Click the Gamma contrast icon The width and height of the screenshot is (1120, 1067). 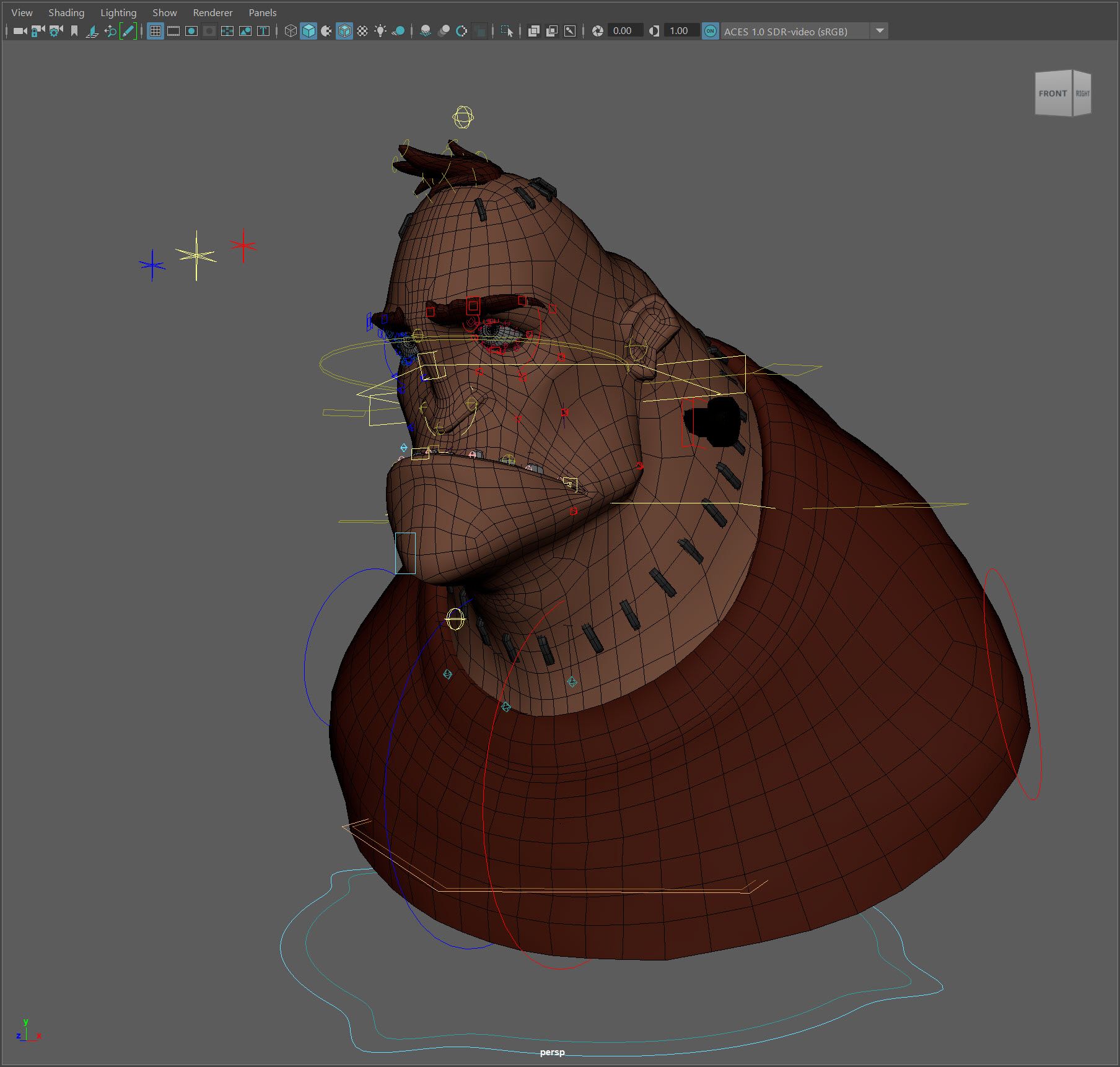(x=654, y=31)
